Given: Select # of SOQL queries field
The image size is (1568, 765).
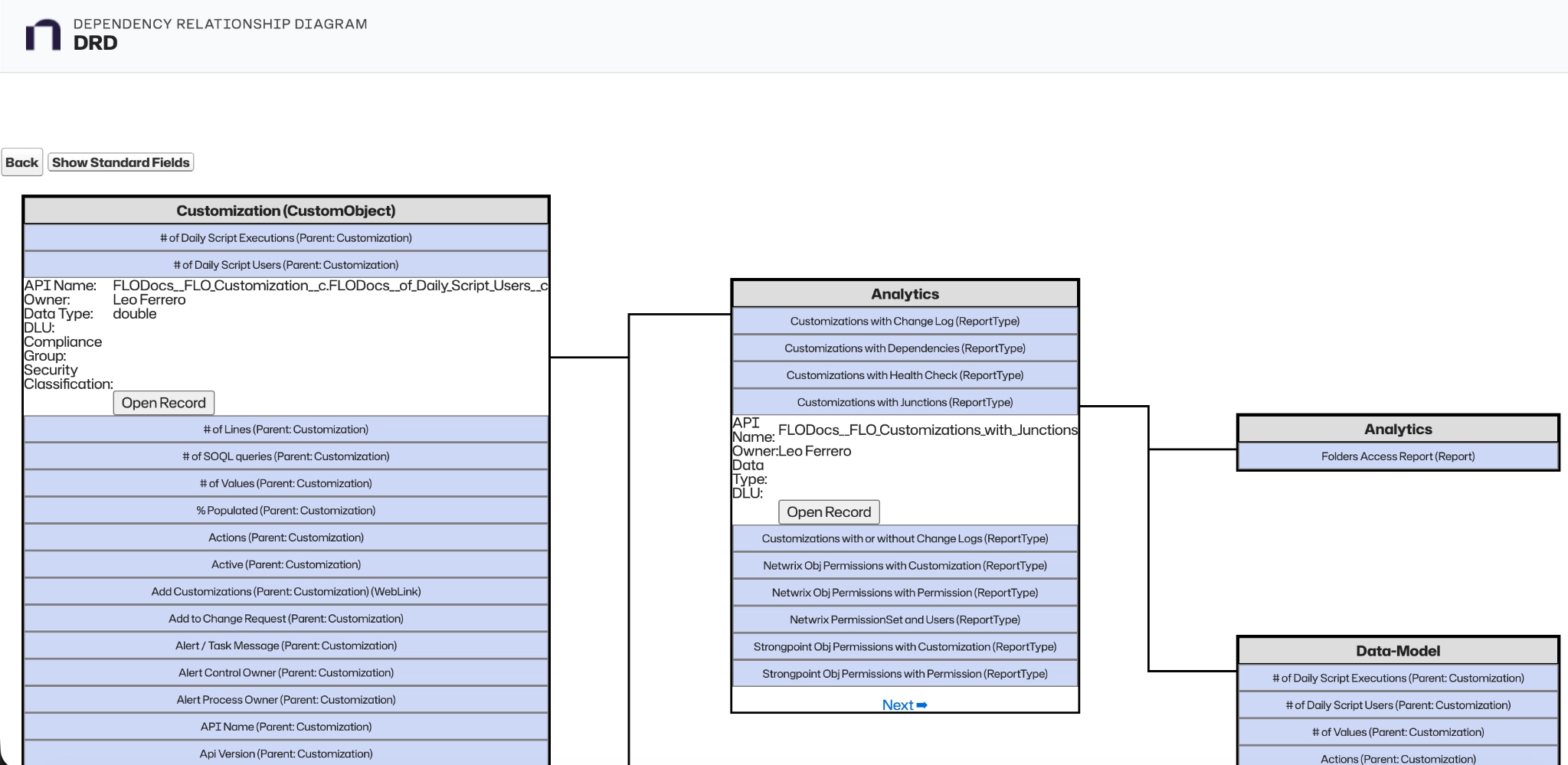Looking at the screenshot, I should pyautogui.click(x=286, y=456).
